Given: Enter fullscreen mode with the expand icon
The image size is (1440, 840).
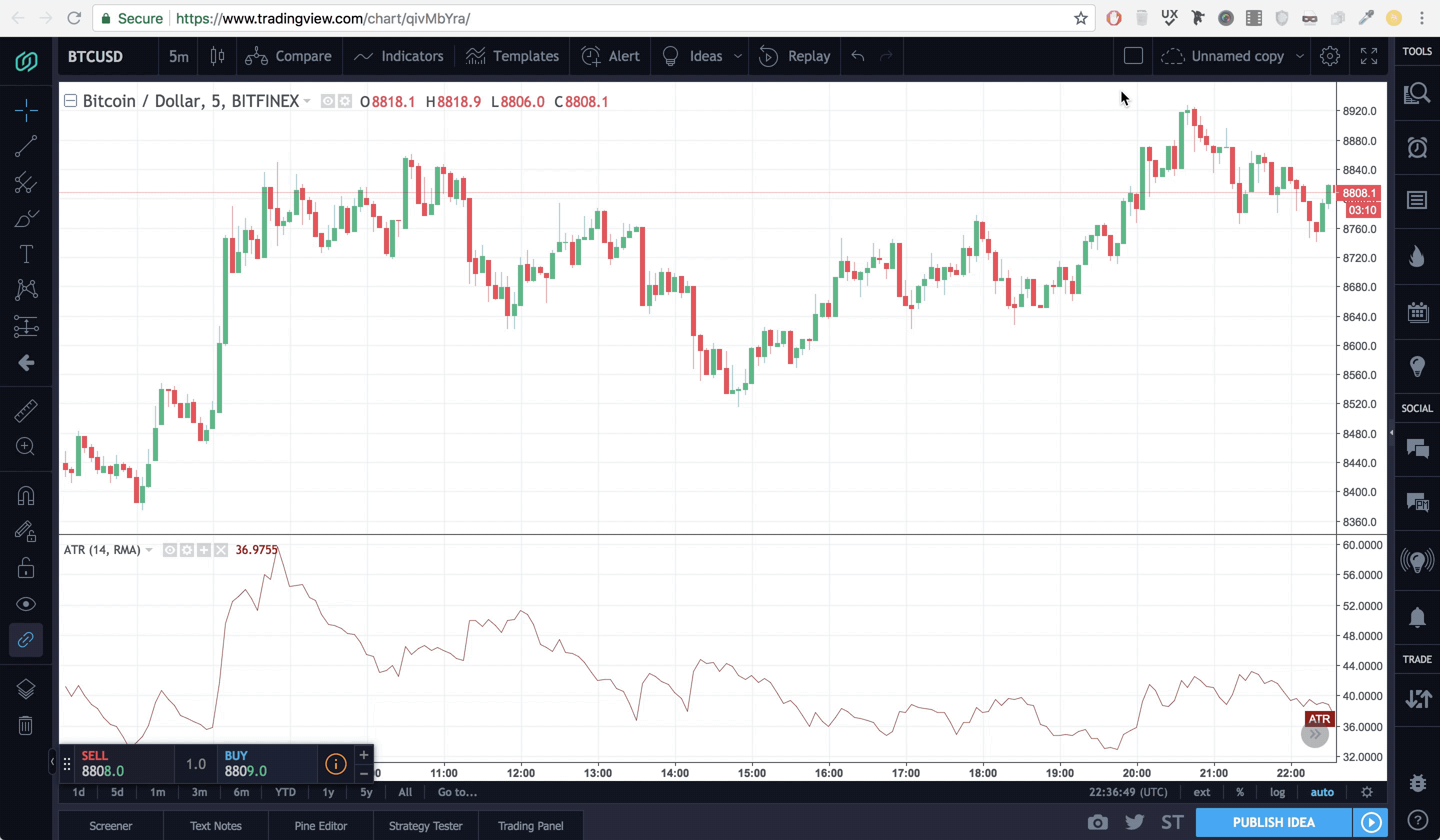Looking at the screenshot, I should [x=1368, y=56].
